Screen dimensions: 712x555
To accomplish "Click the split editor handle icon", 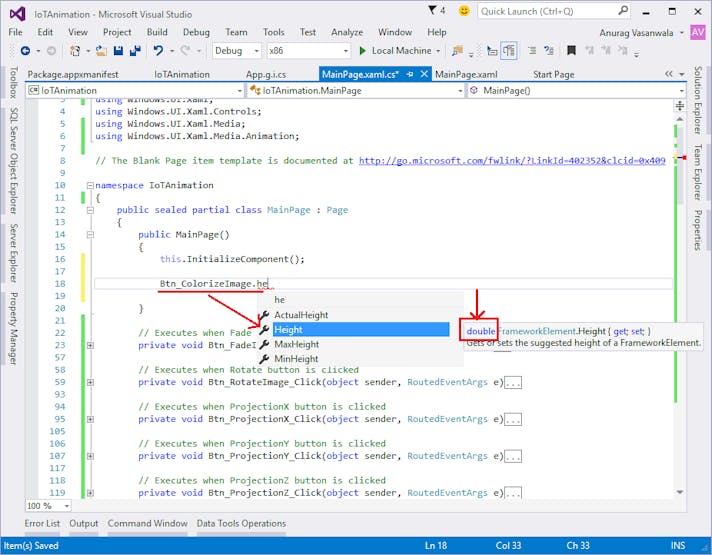I will 680,106.
